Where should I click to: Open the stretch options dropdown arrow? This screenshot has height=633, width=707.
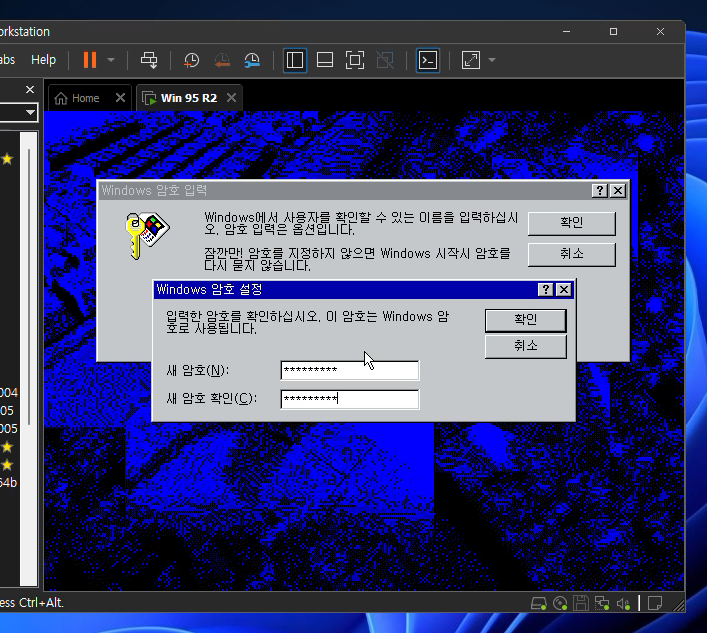pos(492,60)
